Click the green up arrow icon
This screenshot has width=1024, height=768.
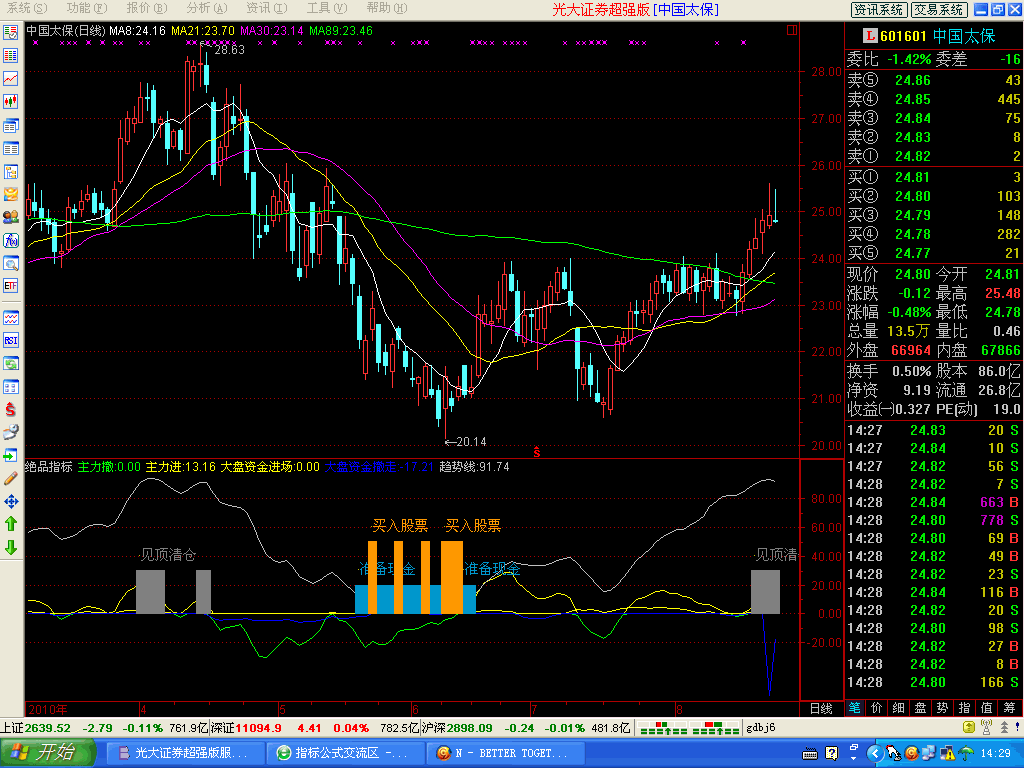click(11, 524)
